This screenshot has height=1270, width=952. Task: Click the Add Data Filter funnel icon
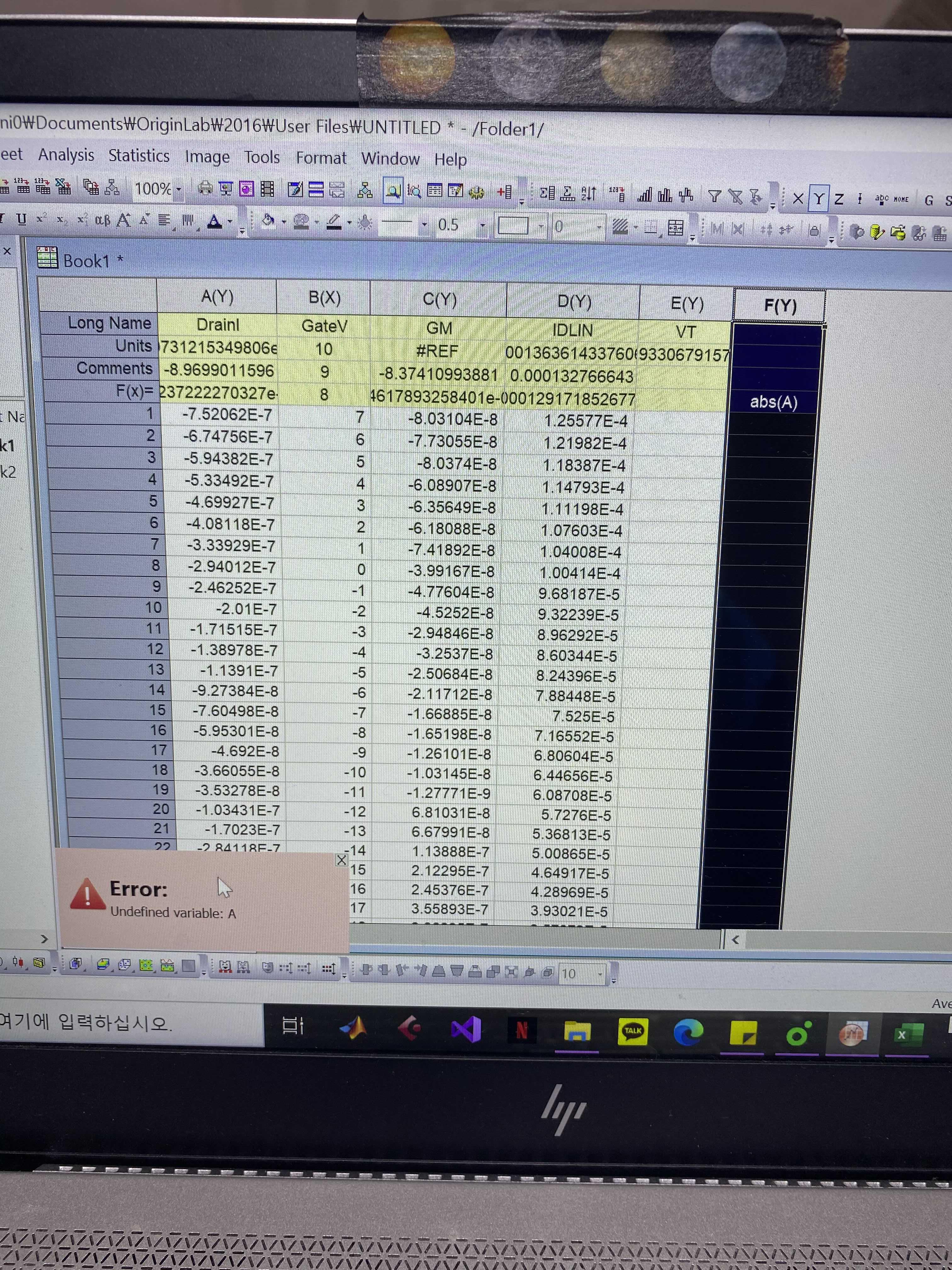714,197
